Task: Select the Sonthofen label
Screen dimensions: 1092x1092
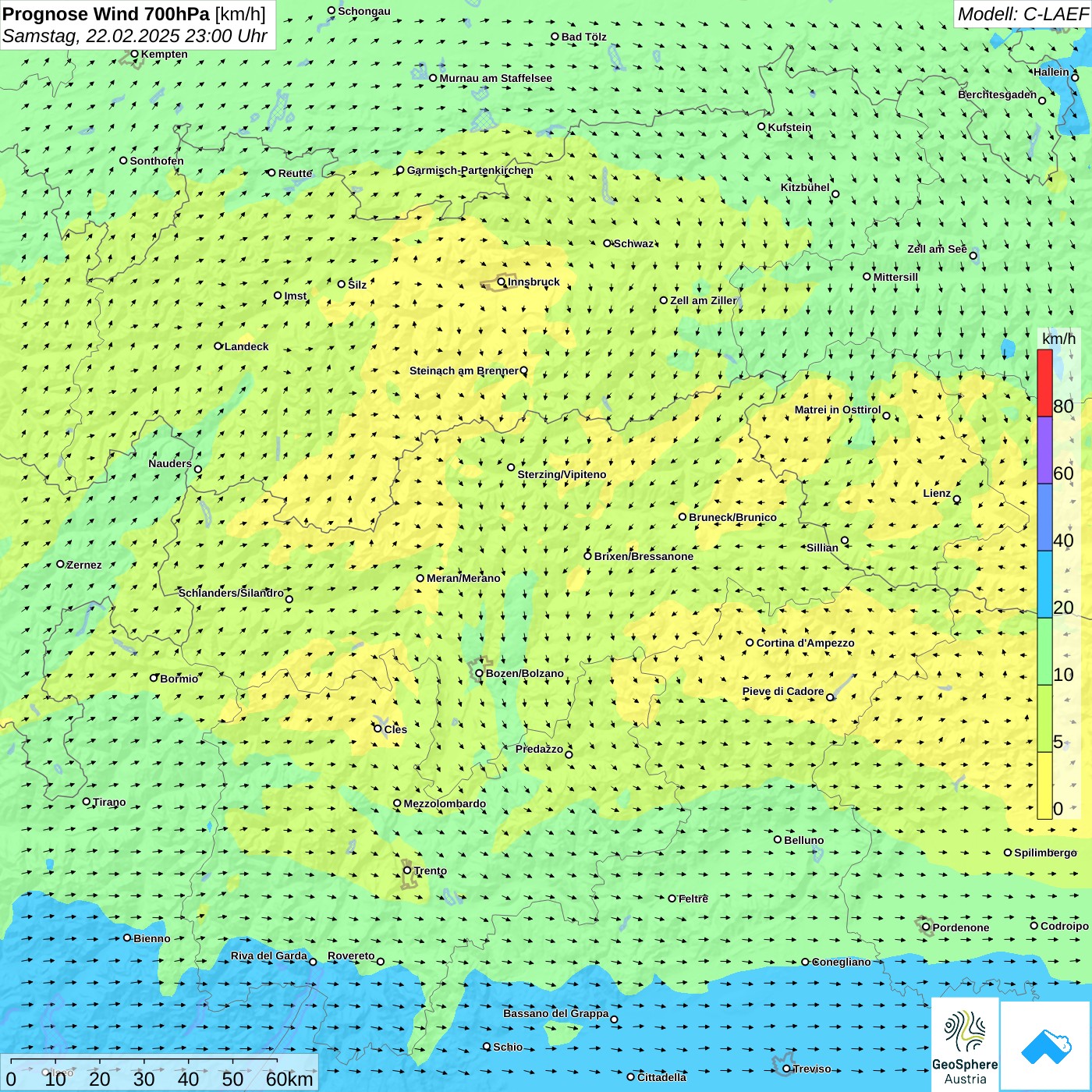Action: 157,161
